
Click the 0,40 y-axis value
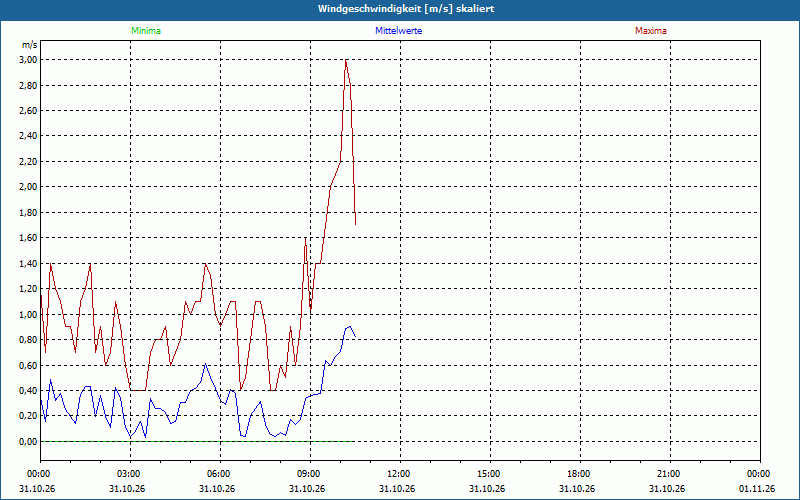tap(29, 391)
